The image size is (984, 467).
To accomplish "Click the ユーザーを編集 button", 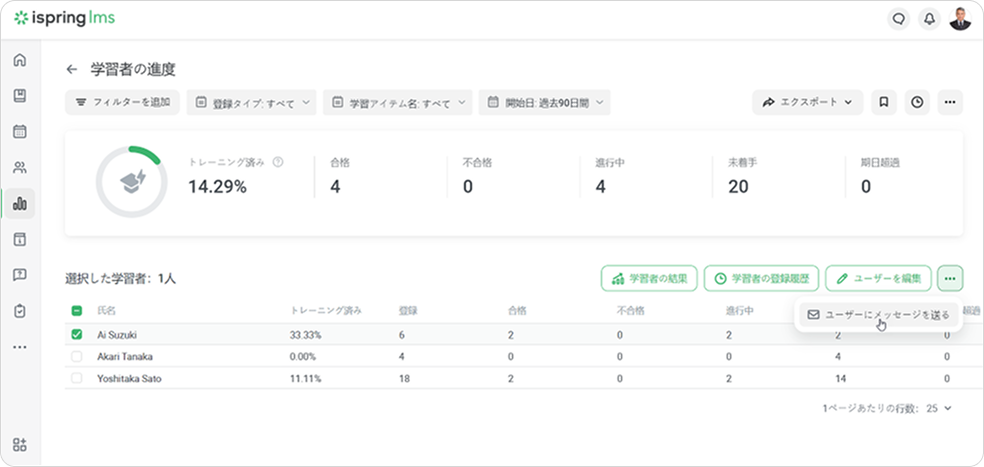I will coord(879,278).
